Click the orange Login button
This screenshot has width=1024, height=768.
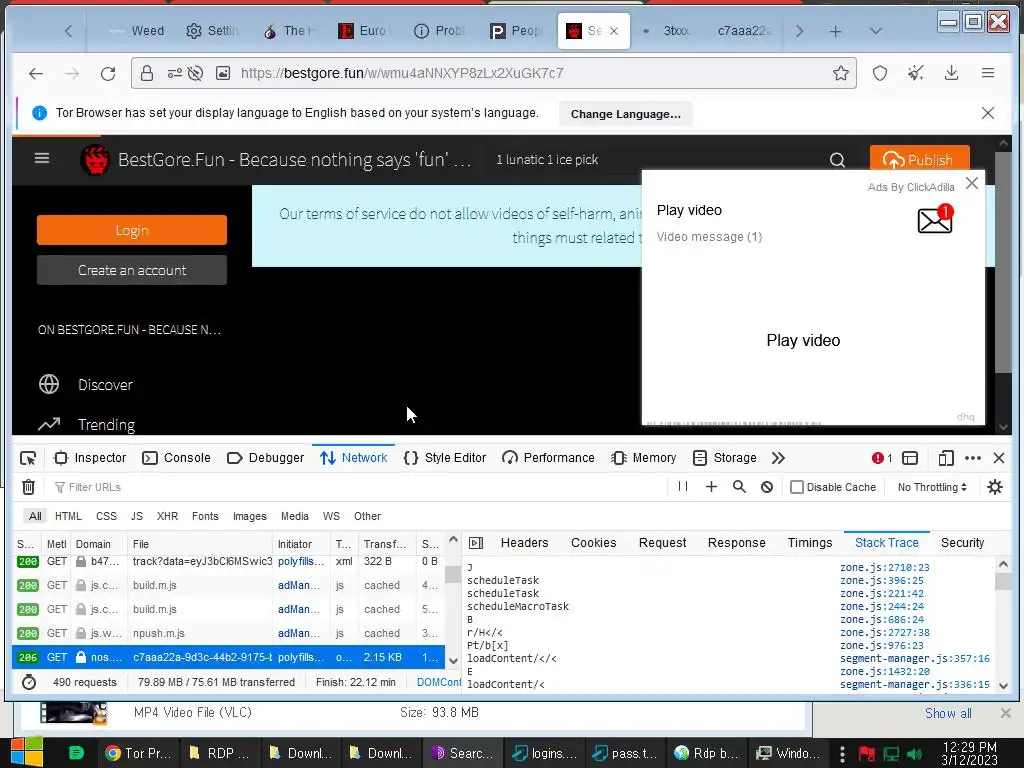click(x=132, y=230)
